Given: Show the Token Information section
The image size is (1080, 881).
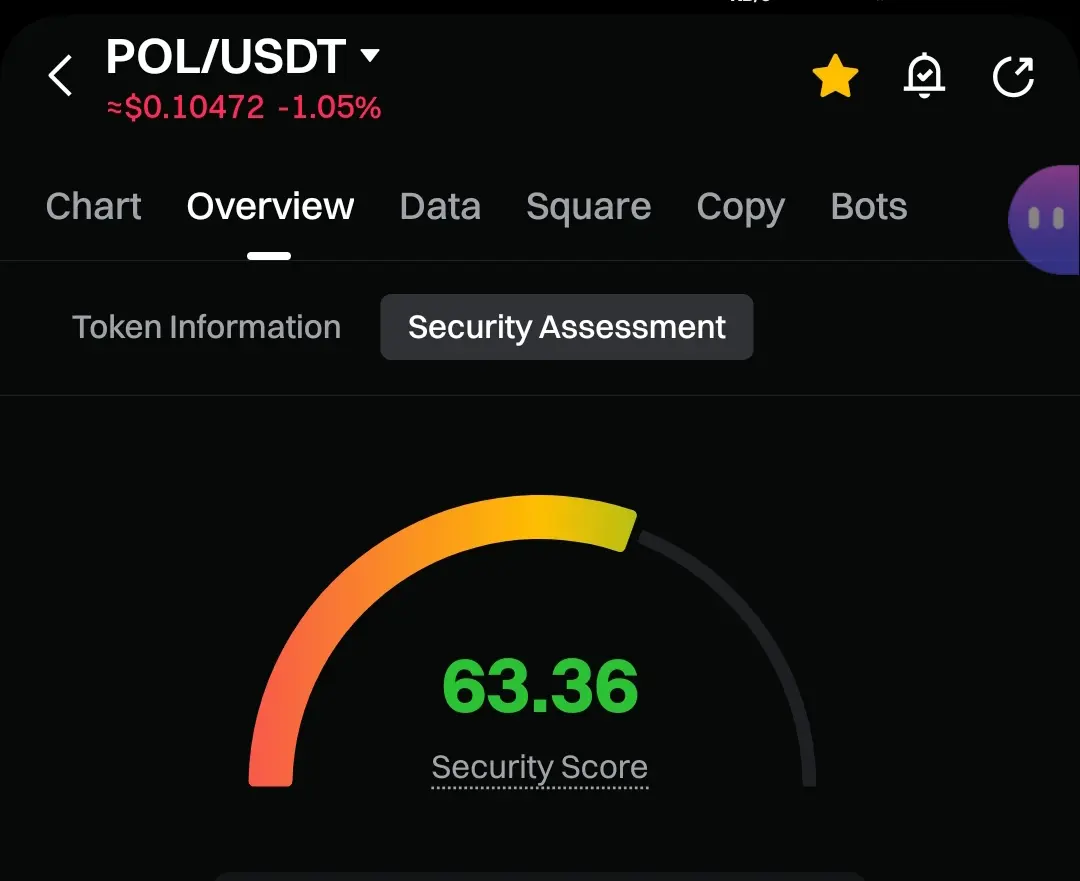Looking at the screenshot, I should [x=207, y=327].
